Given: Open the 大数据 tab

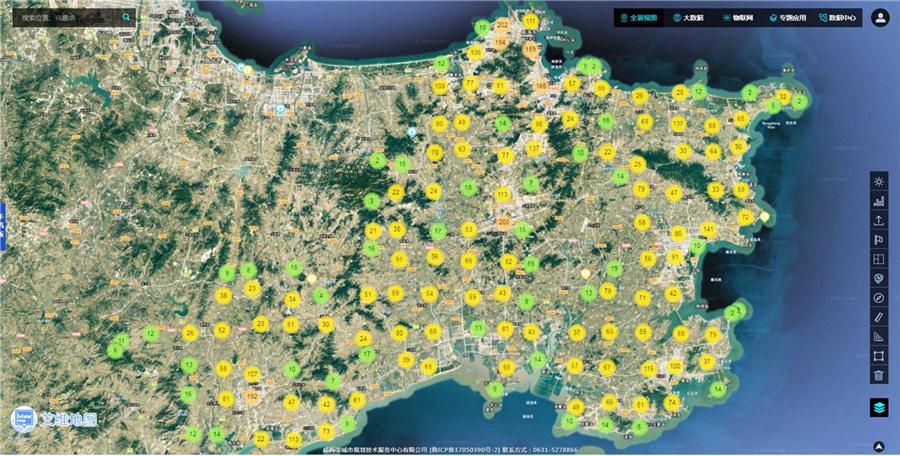Looking at the screenshot, I should click(688, 18).
